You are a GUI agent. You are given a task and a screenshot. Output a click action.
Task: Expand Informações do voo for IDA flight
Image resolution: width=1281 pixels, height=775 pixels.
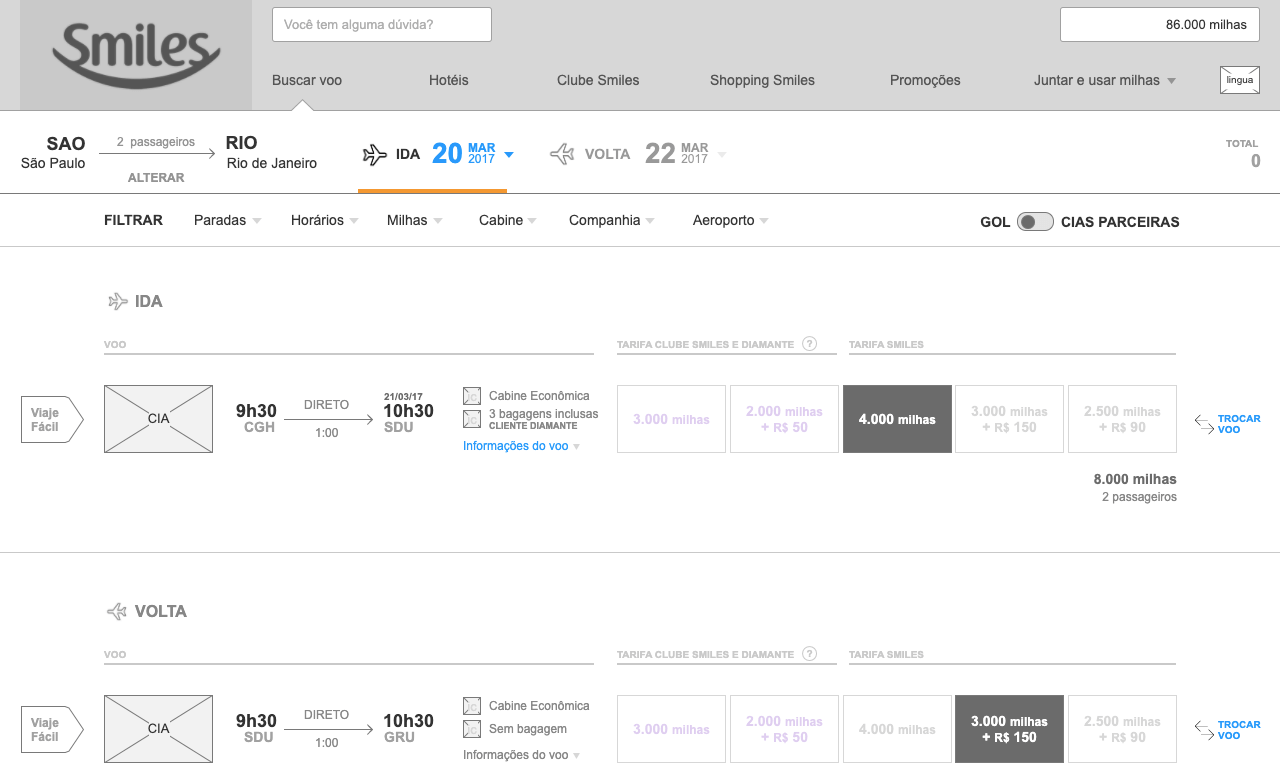(521, 446)
